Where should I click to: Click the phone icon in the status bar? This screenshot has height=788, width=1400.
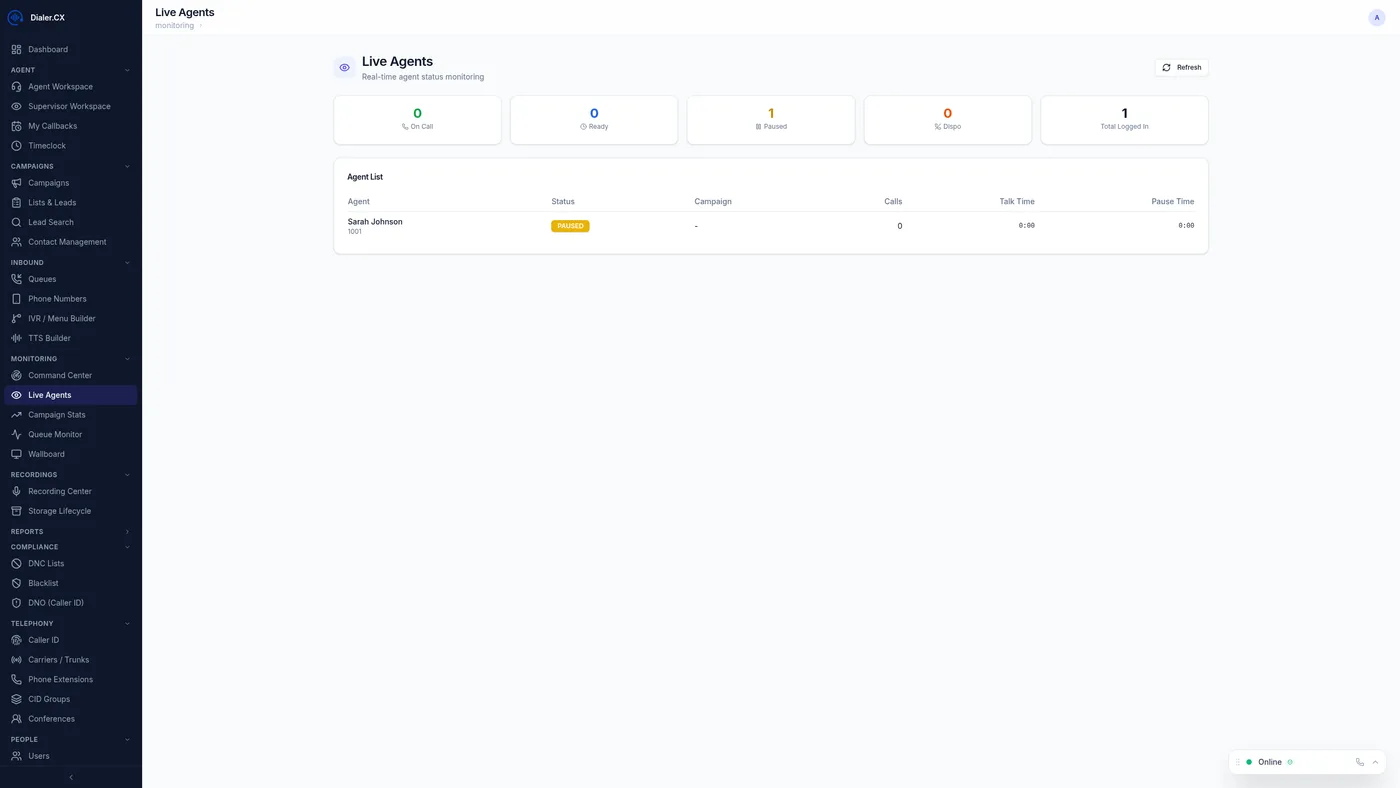(x=1358, y=761)
